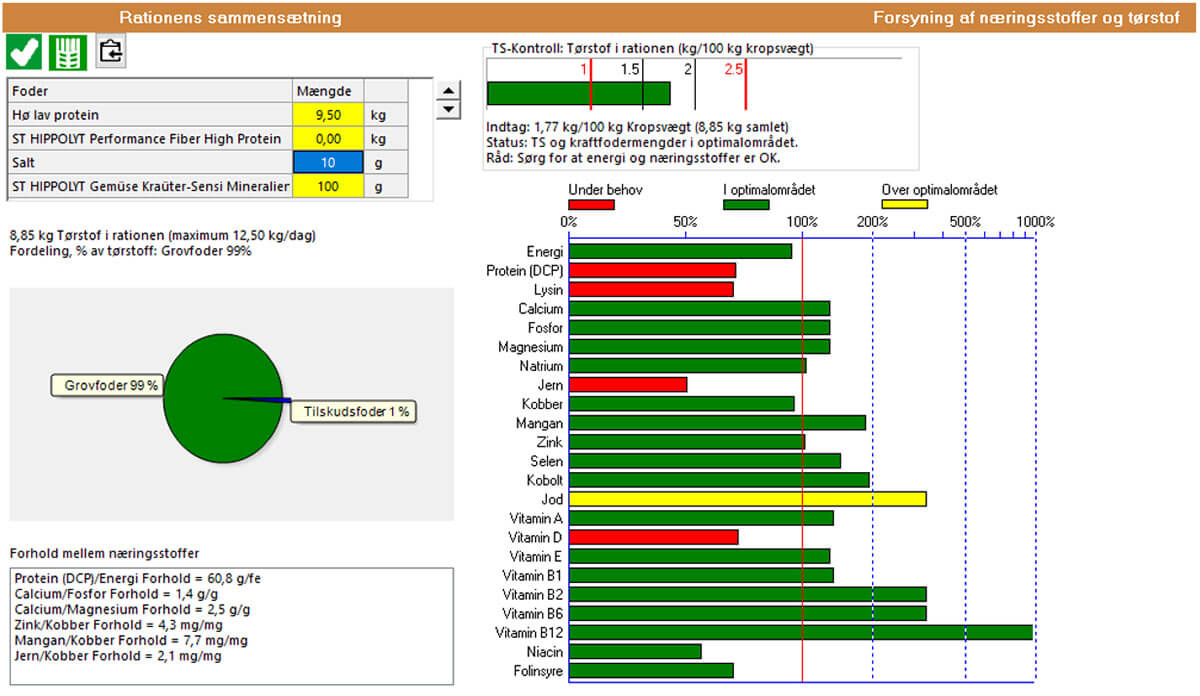Image resolution: width=1200 pixels, height=696 pixels.
Task: Select the Salt amount field showing 10
Action: [328, 162]
